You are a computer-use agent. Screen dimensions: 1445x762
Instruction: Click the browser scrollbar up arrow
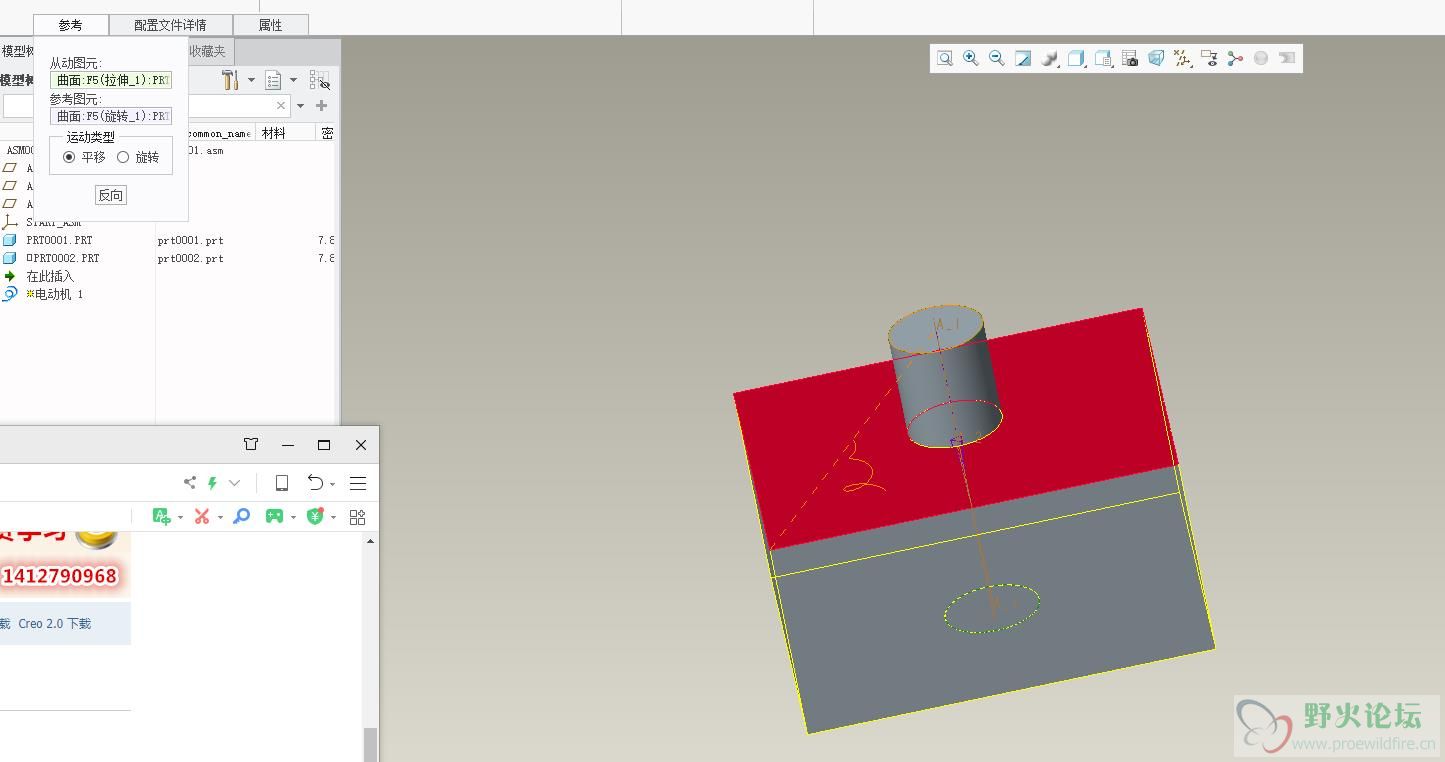pos(370,541)
